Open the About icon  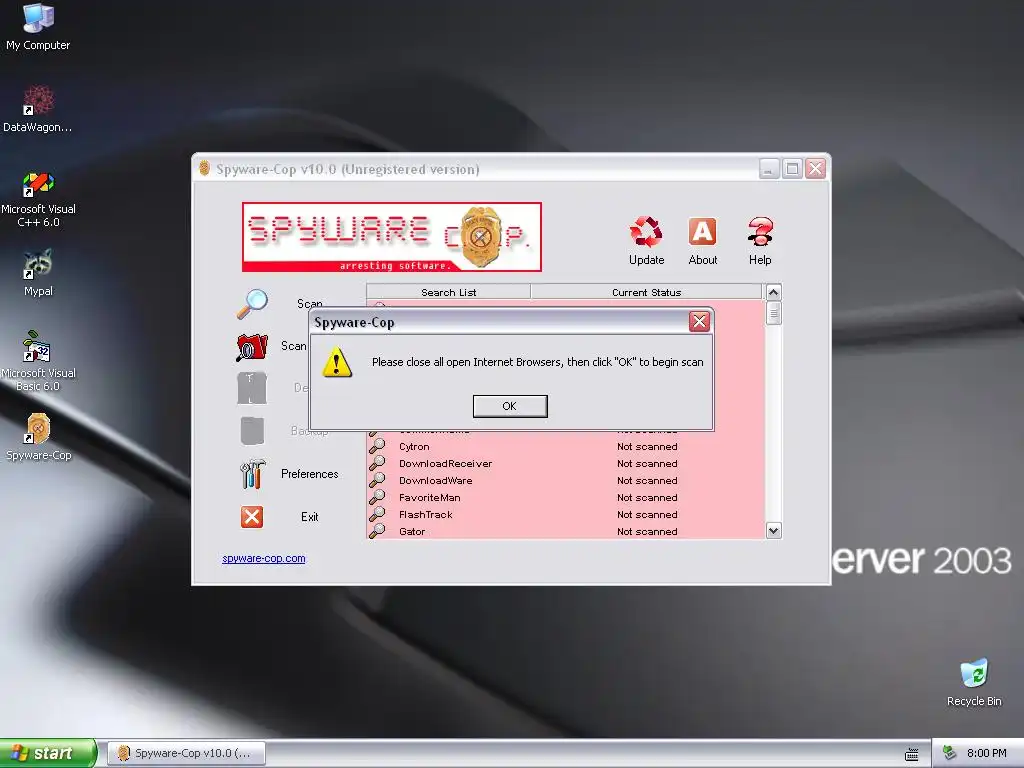click(x=703, y=232)
